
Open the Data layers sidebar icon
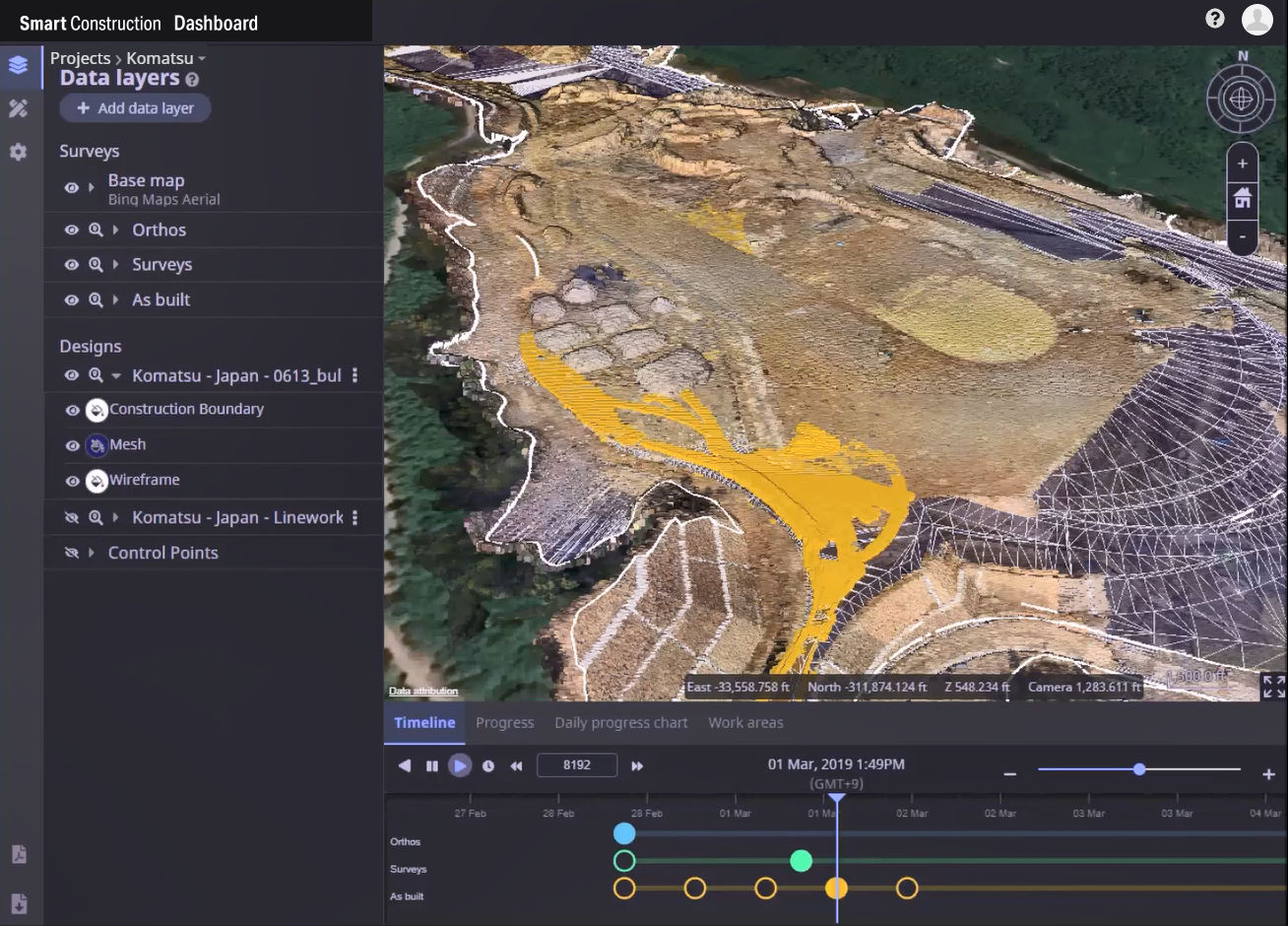(18, 66)
